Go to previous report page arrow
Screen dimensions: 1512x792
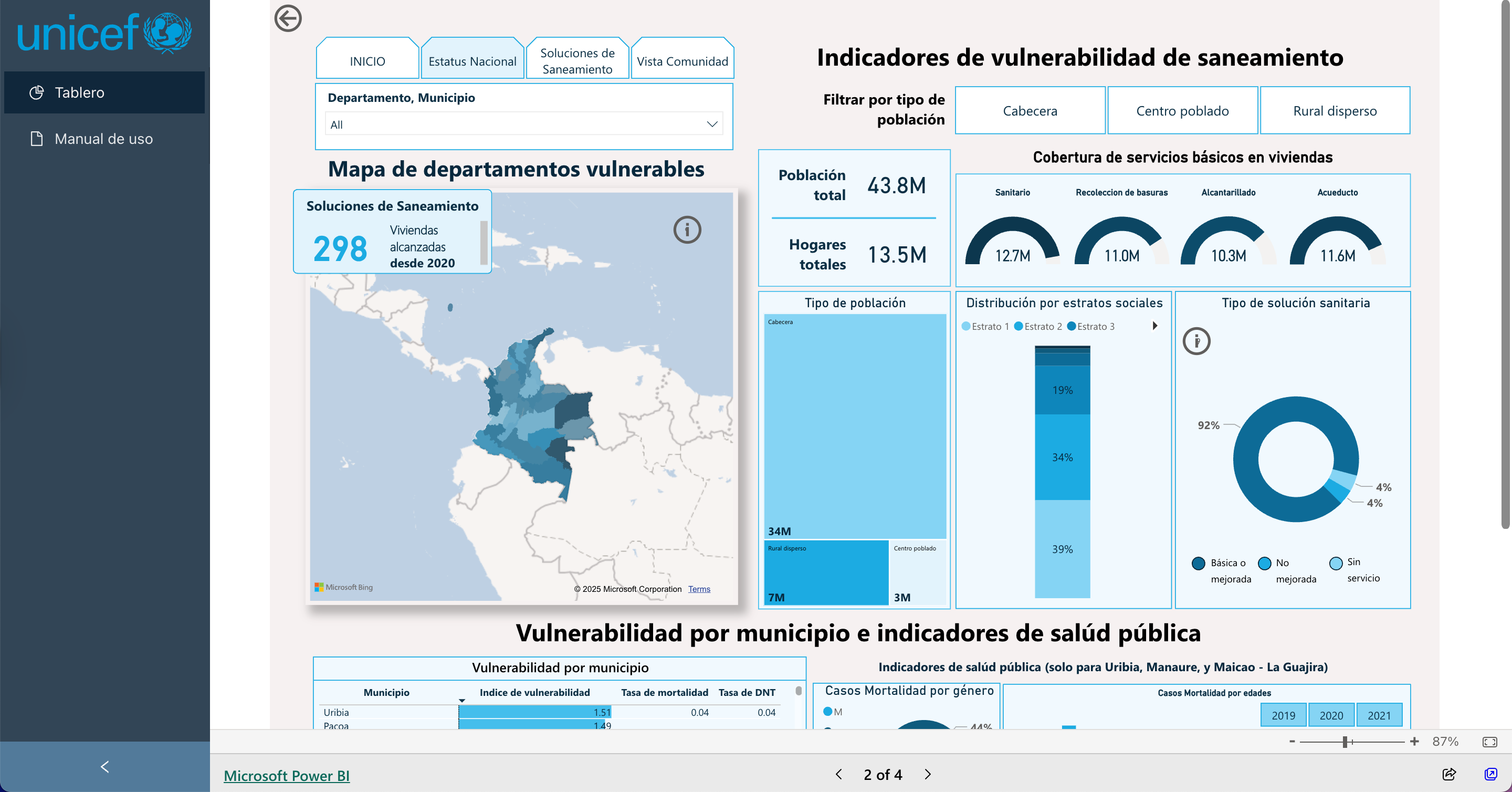click(839, 774)
